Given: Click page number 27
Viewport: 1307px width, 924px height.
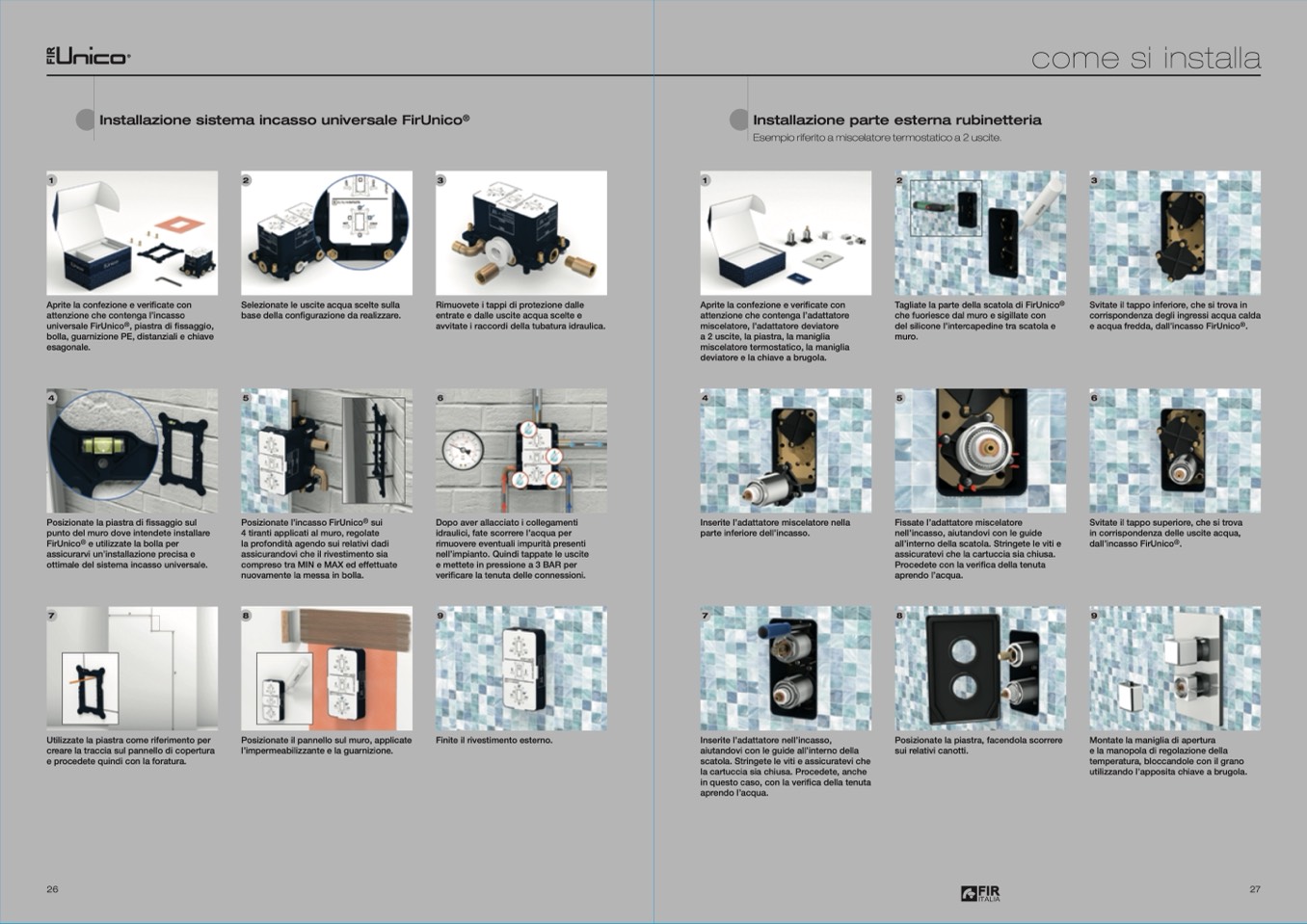Looking at the screenshot, I should click(x=1254, y=889).
